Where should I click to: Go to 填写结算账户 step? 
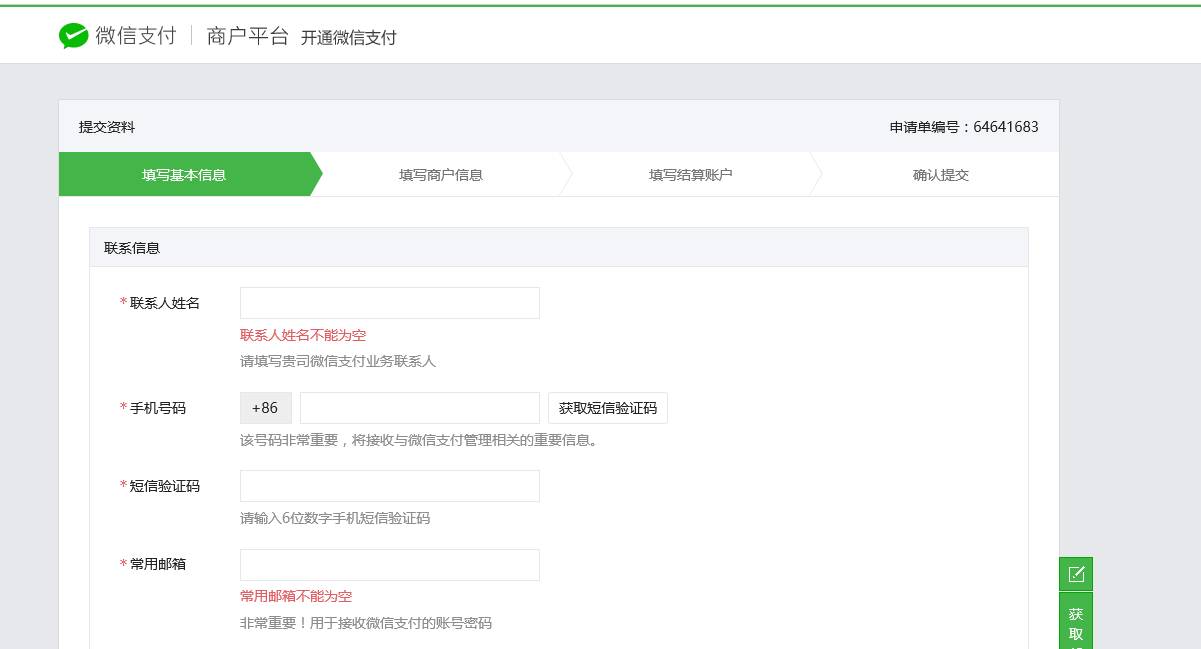(691, 175)
